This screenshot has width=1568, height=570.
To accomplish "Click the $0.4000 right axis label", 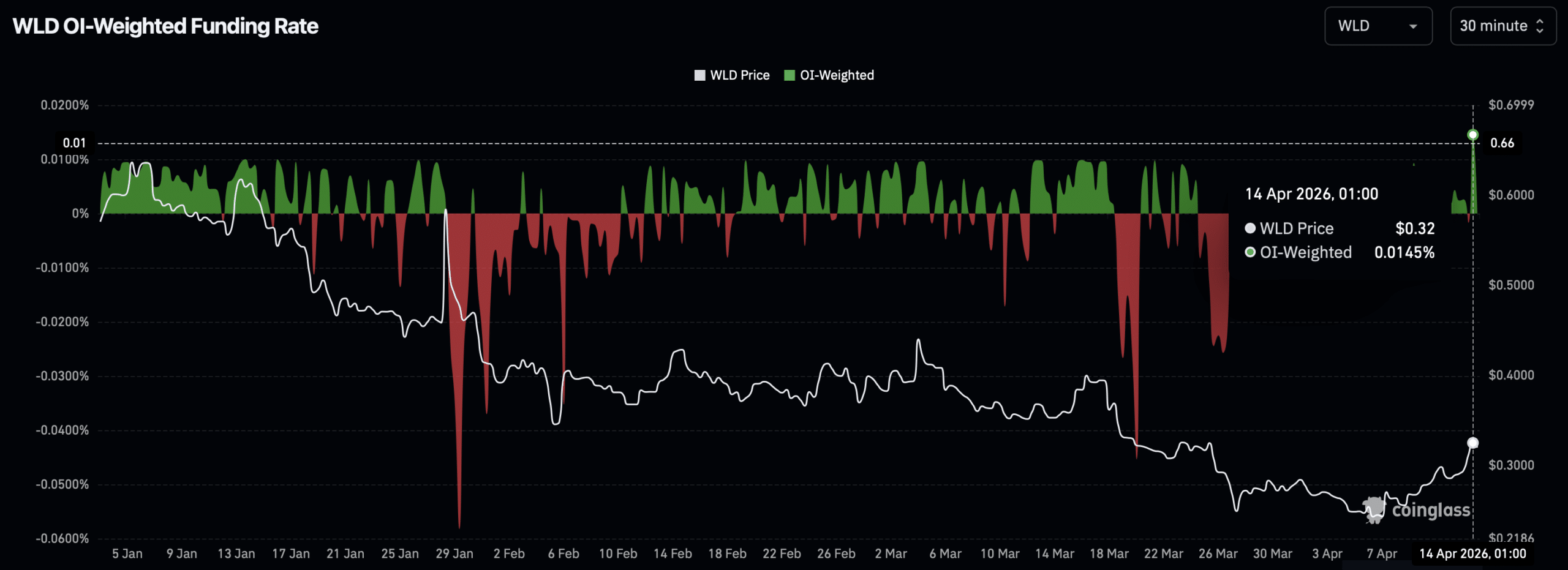I will tap(1512, 375).
